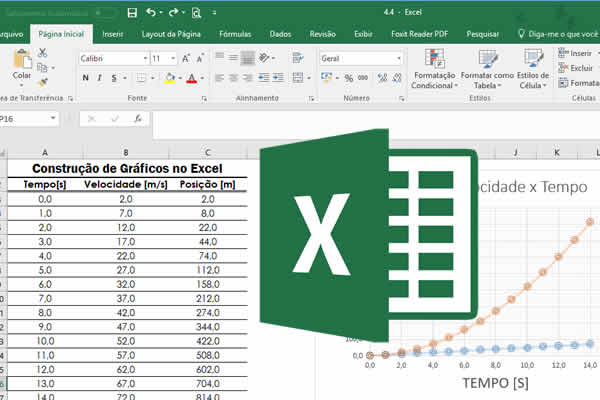The image size is (600, 400).
Task: Click the Save icon in the quick access toolbar
Action: pos(130,13)
